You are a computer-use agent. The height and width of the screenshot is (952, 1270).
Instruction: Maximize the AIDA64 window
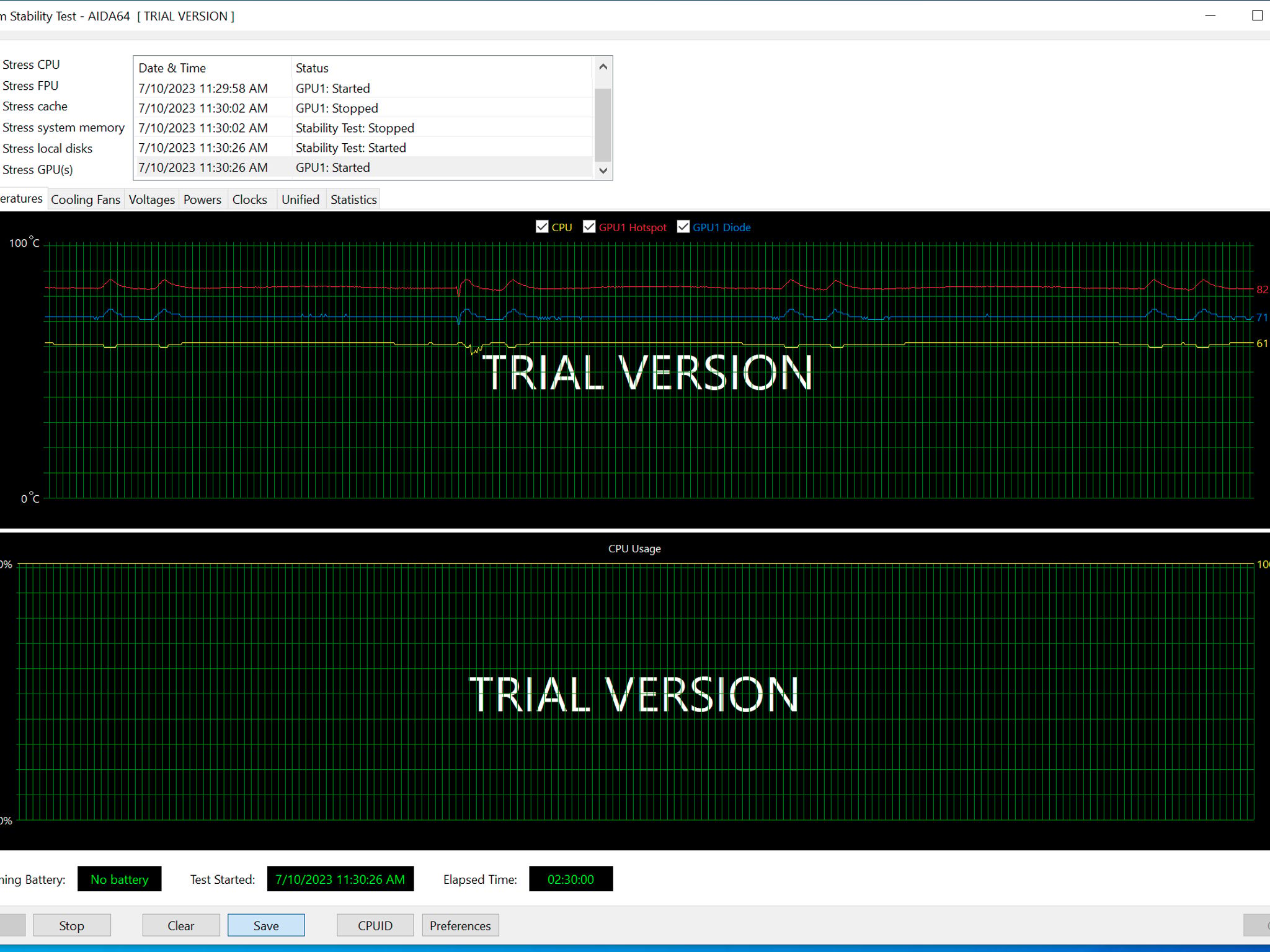(1257, 15)
